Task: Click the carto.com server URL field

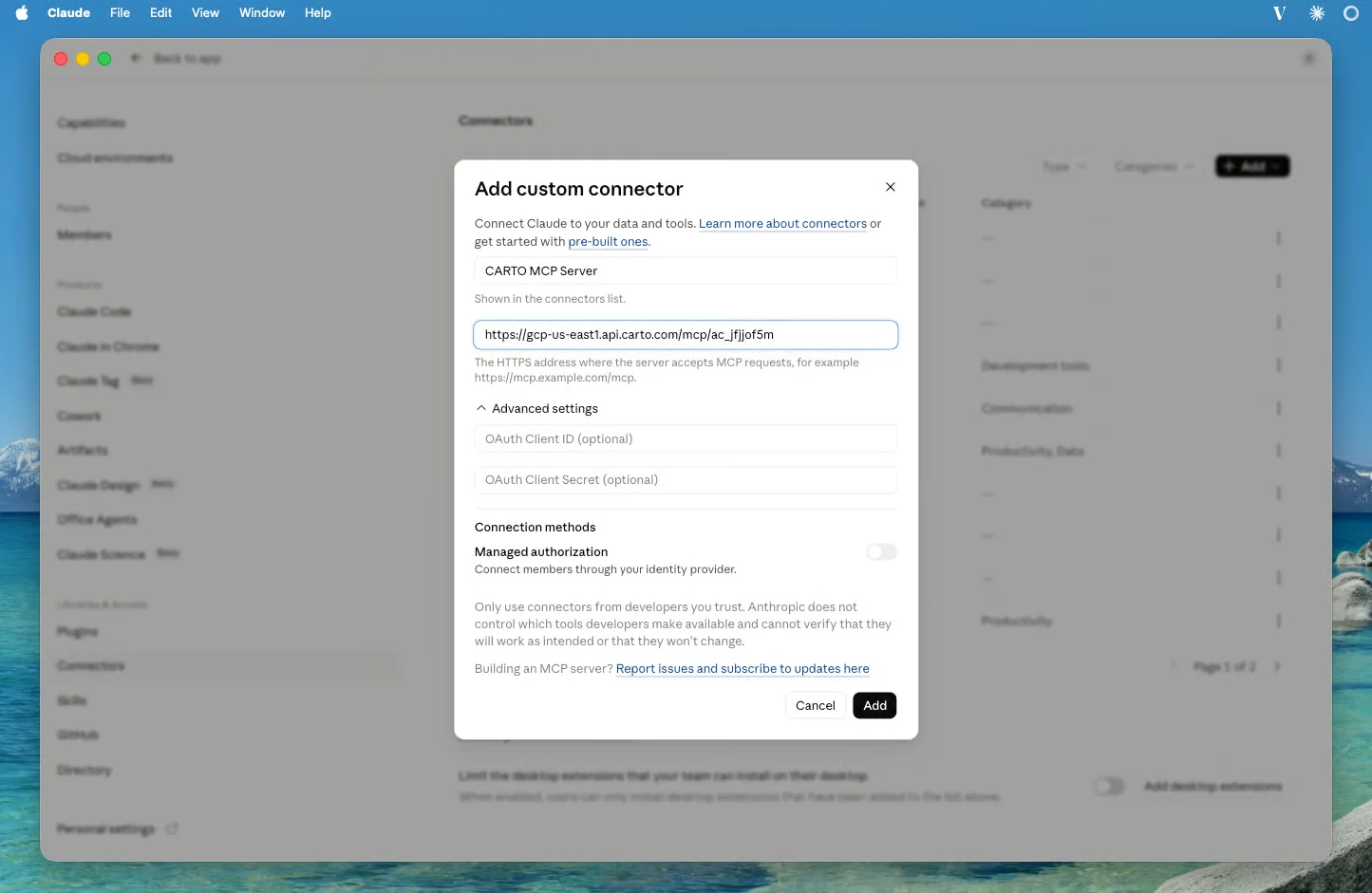Action: pos(686,335)
